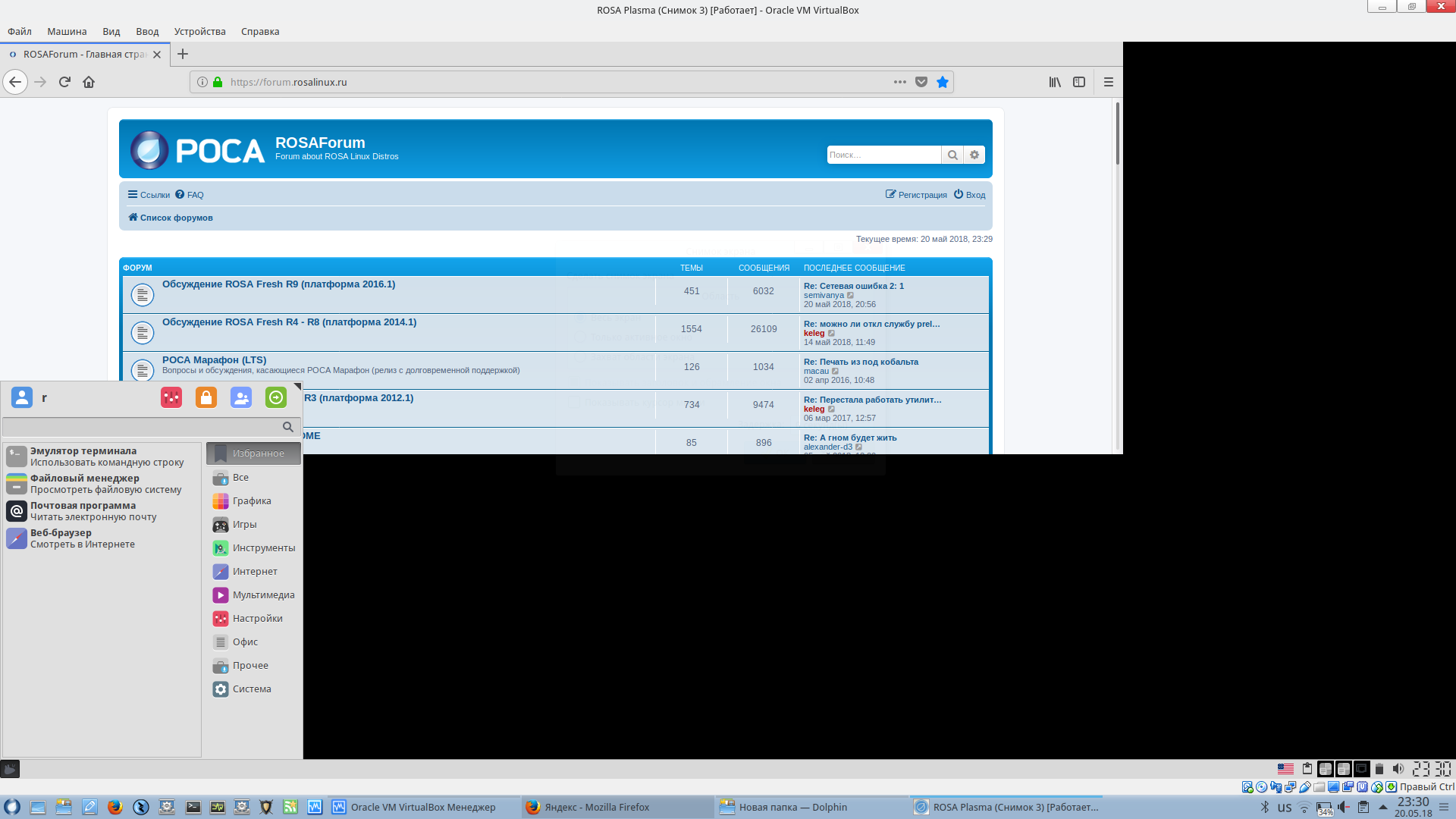Open new tab with plus button
This screenshot has height=819, width=1456.
pos(182,54)
